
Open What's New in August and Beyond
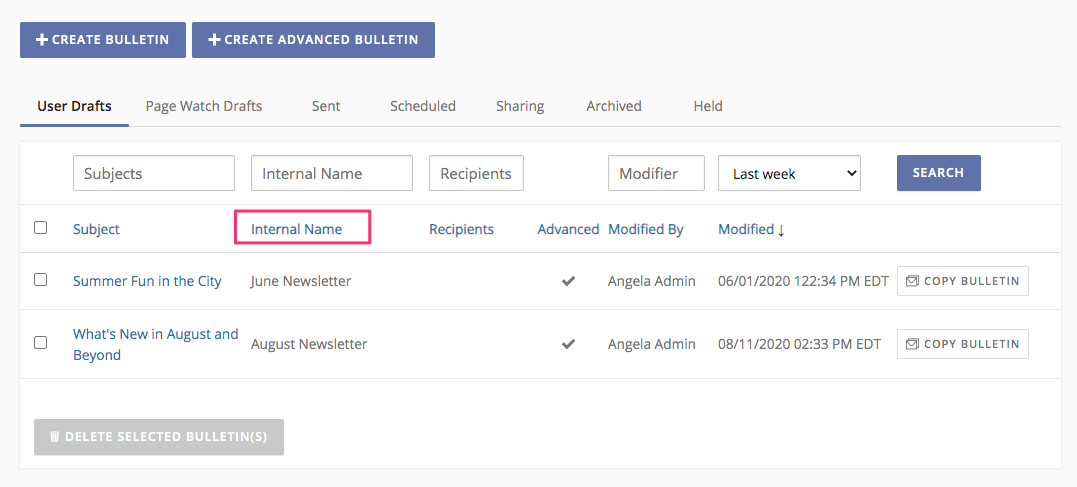click(155, 344)
